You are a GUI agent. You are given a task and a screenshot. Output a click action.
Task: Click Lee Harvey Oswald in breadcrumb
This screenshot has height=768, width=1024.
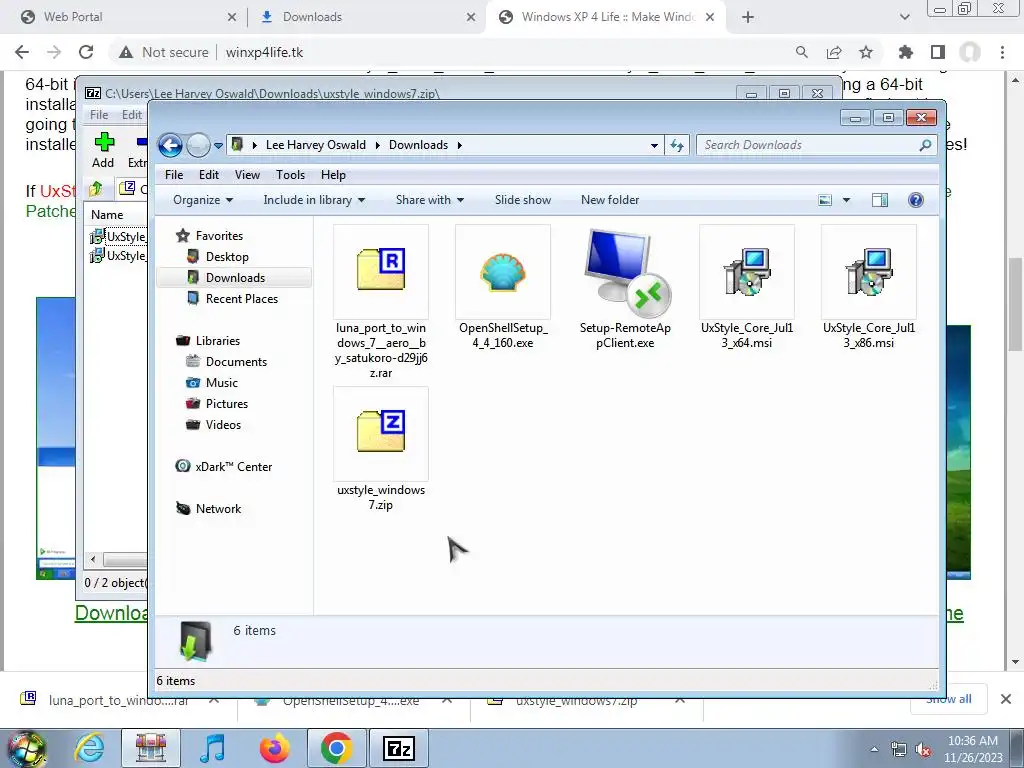coord(315,145)
